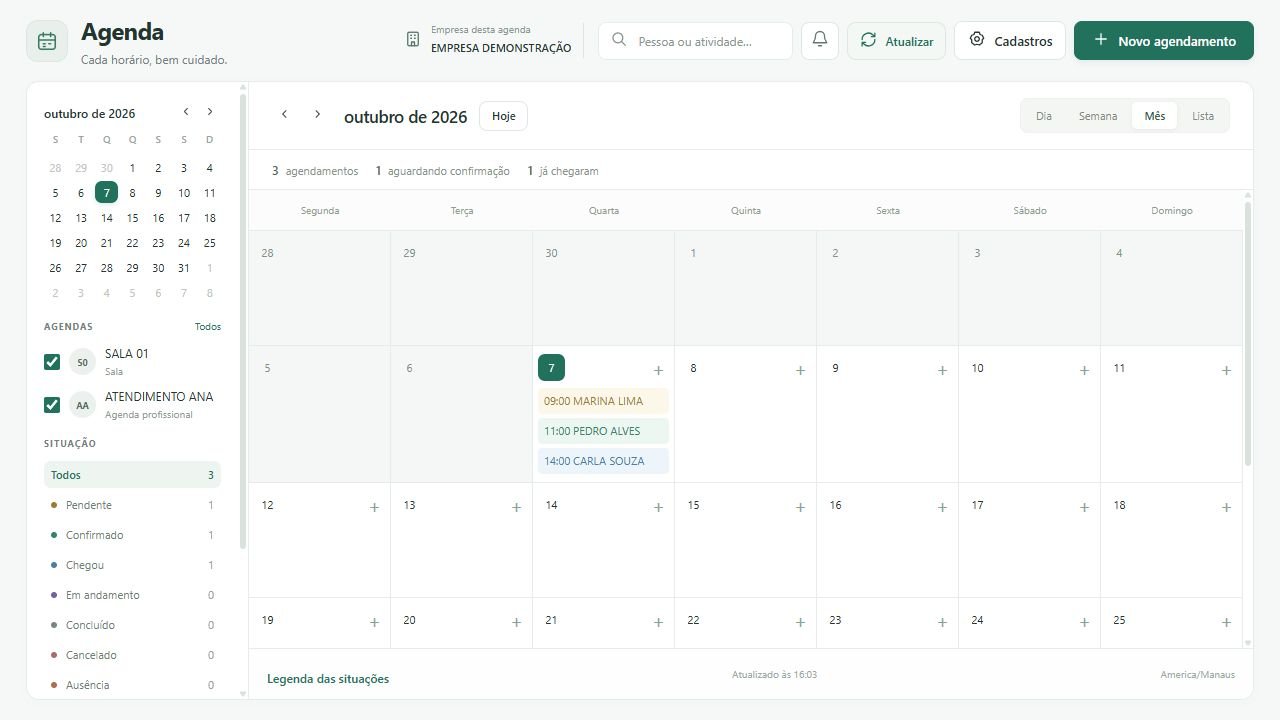Filter by Concluído situation
This screenshot has height=720, width=1280.
pos(132,625)
